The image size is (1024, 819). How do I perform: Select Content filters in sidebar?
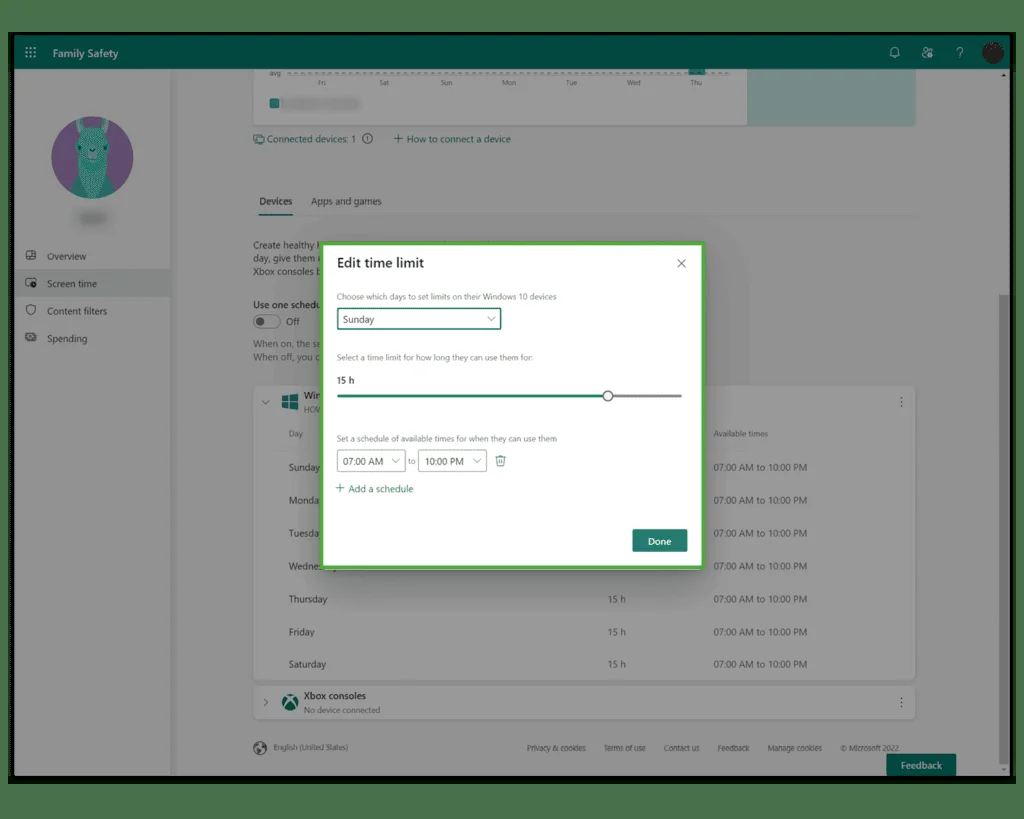76,311
